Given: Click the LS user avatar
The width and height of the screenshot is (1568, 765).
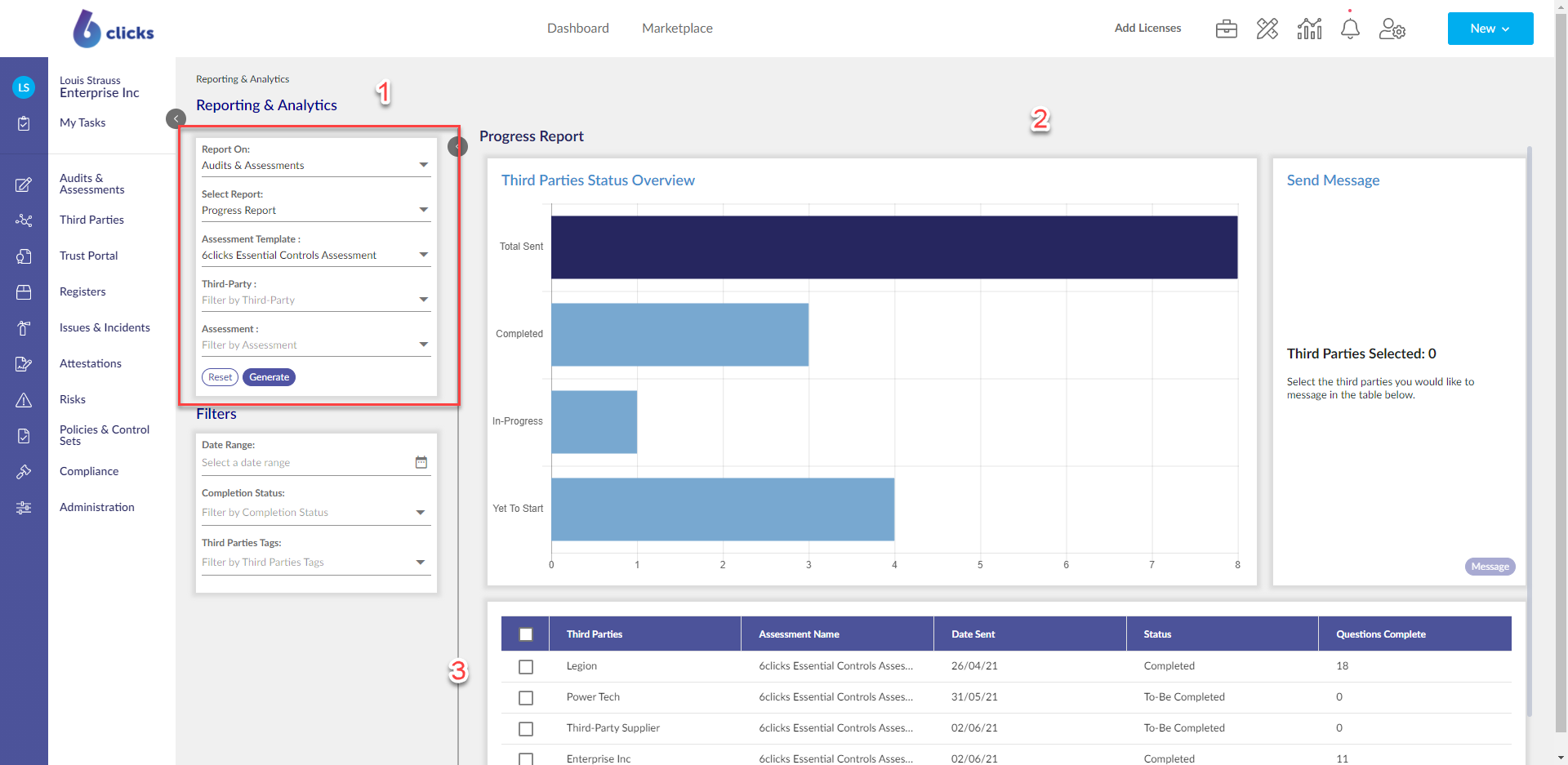Looking at the screenshot, I should 24,87.
